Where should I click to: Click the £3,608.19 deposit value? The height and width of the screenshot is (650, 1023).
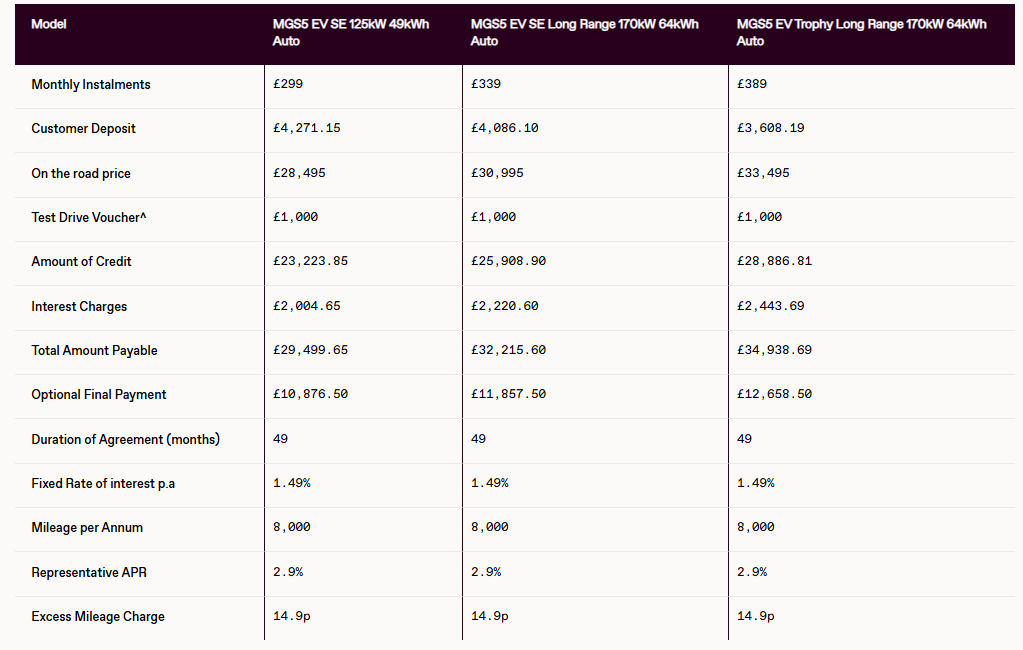tap(771, 128)
